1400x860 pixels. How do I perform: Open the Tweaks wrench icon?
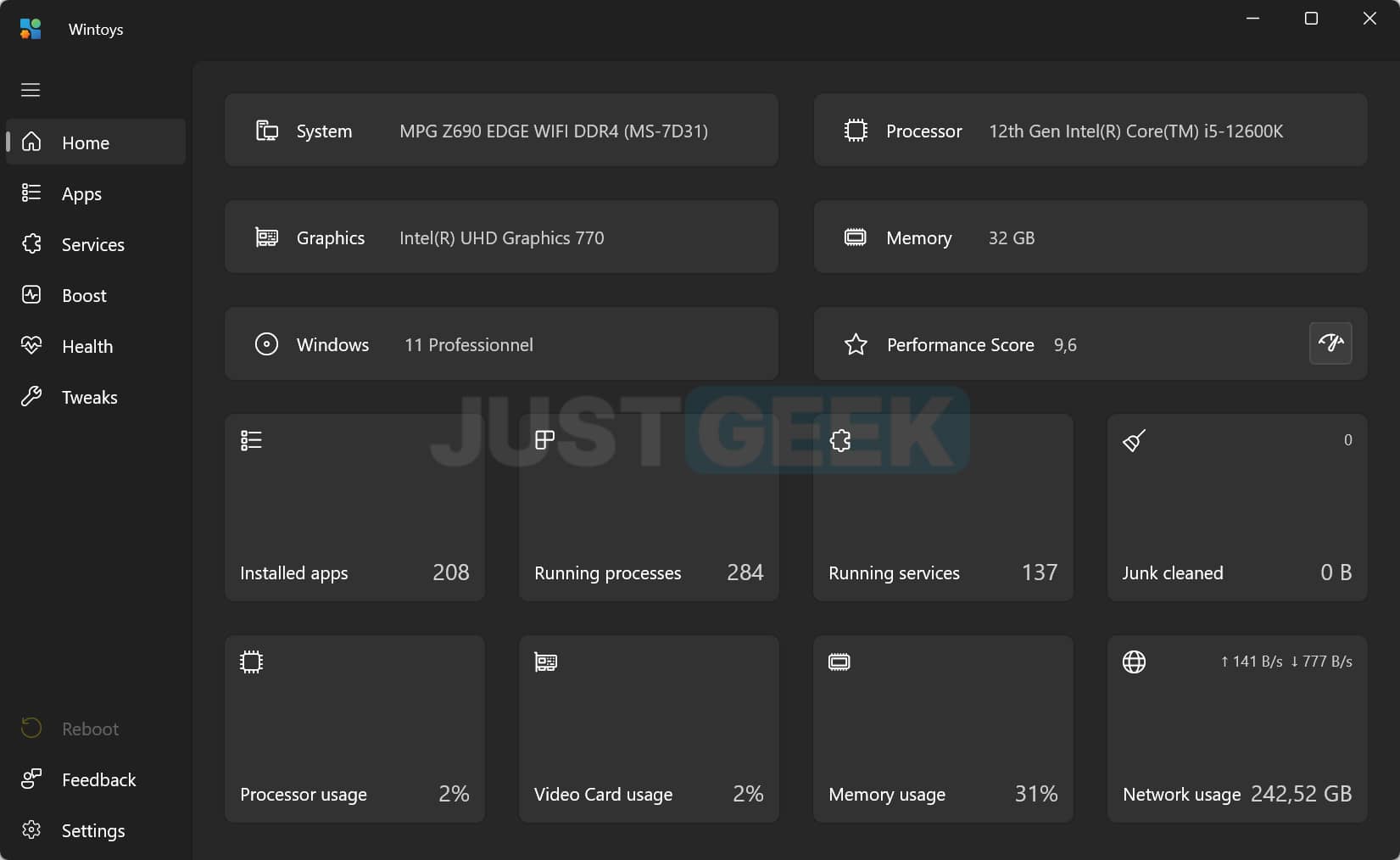31,396
